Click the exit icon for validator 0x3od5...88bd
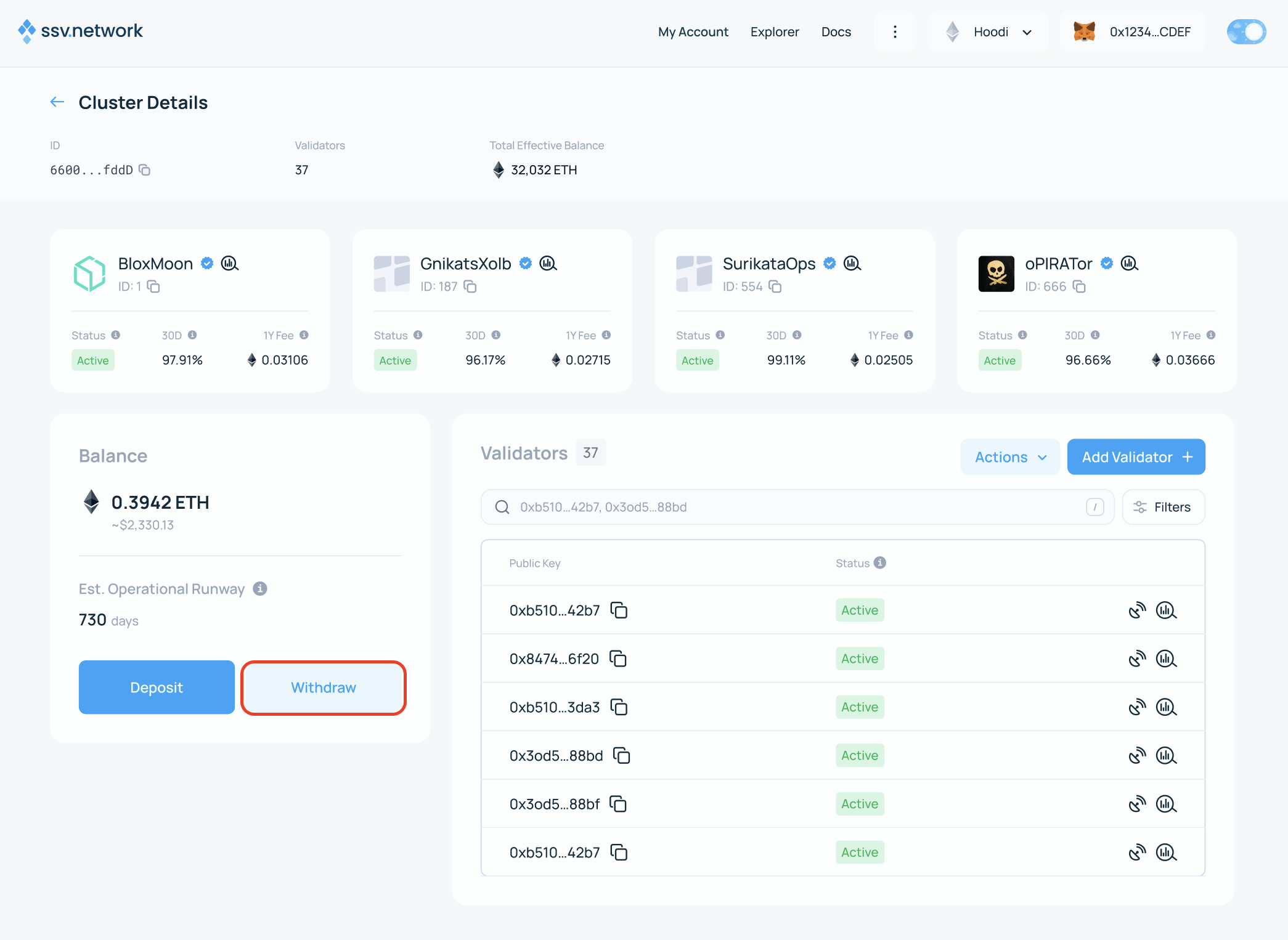The height and width of the screenshot is (940, 1288). point(1137,755)
